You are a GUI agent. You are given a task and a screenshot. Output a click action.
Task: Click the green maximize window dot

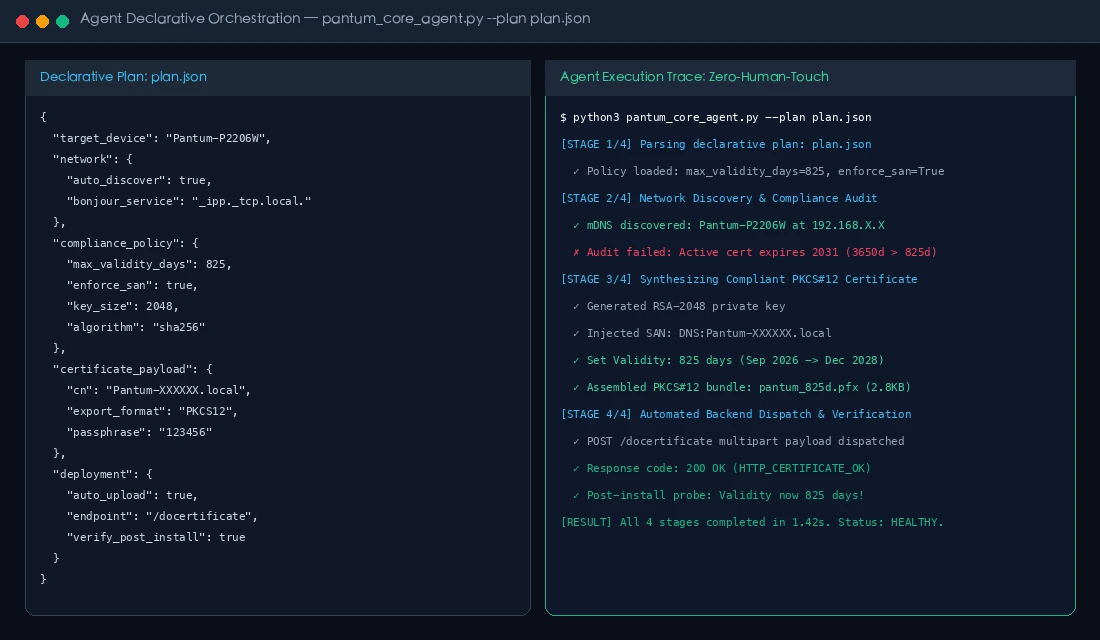[x=62, y=21]
